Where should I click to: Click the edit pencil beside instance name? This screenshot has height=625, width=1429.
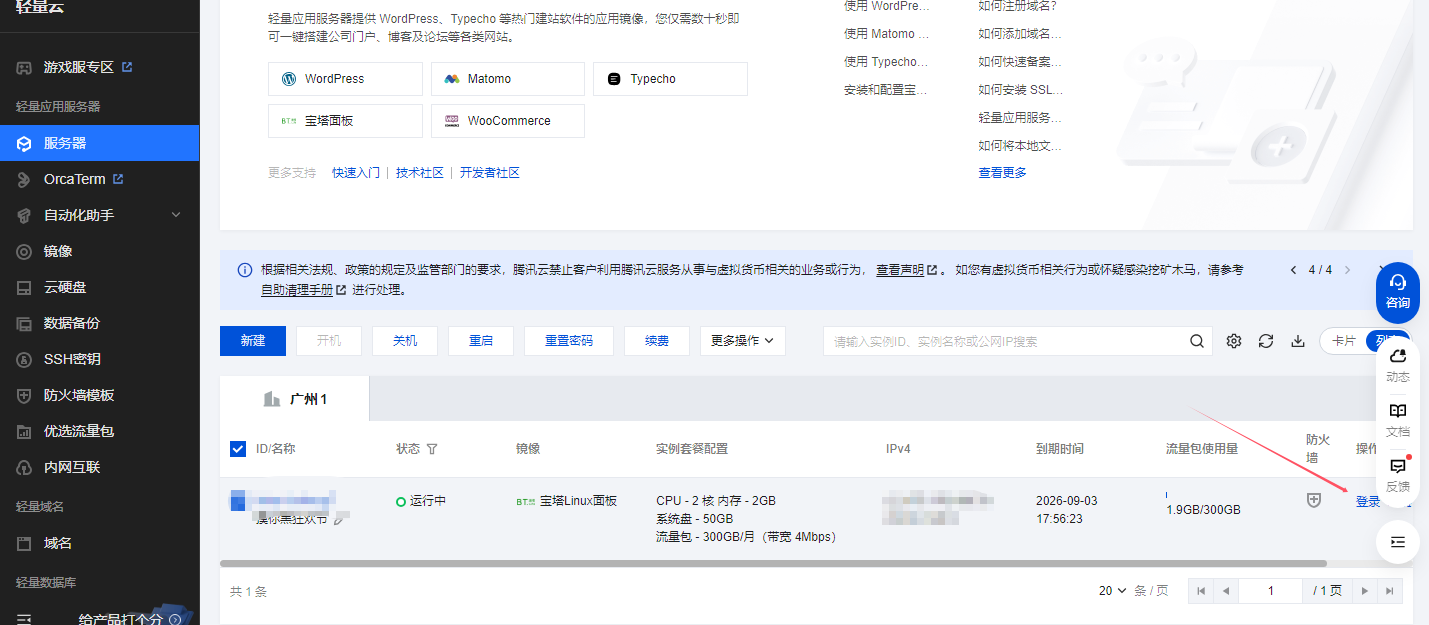(339, 520)
